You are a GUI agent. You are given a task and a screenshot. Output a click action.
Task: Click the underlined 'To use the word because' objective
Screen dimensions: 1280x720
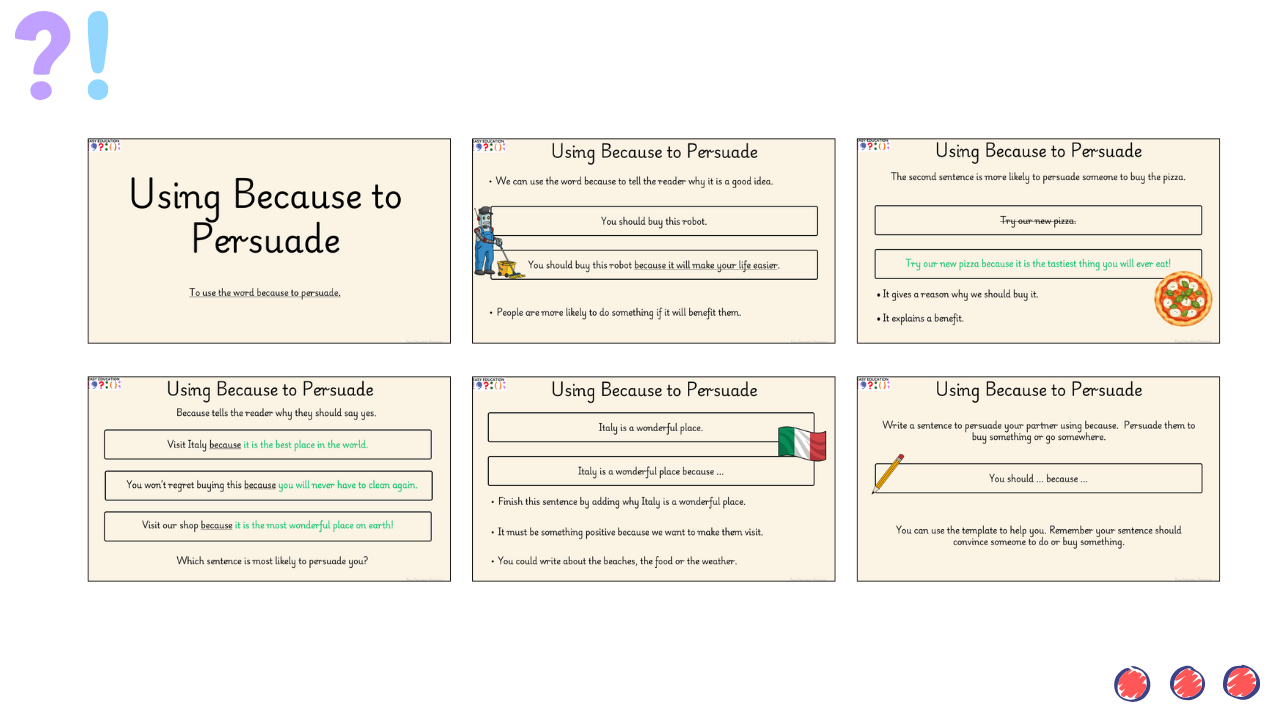click(265, 293)
